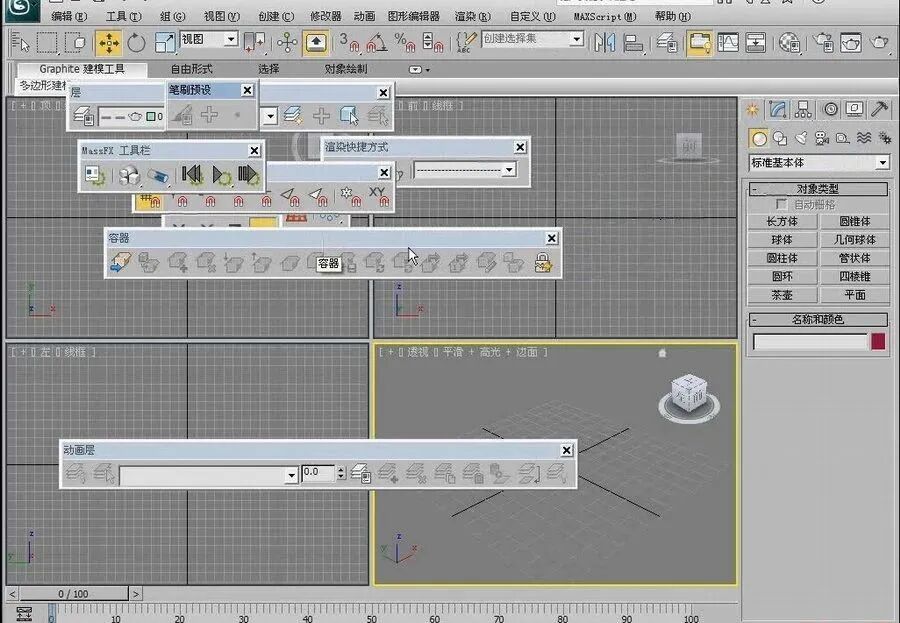Start the MassFX simulation play icon
Screen dimensions: 900x623
(x=222, y=175)
